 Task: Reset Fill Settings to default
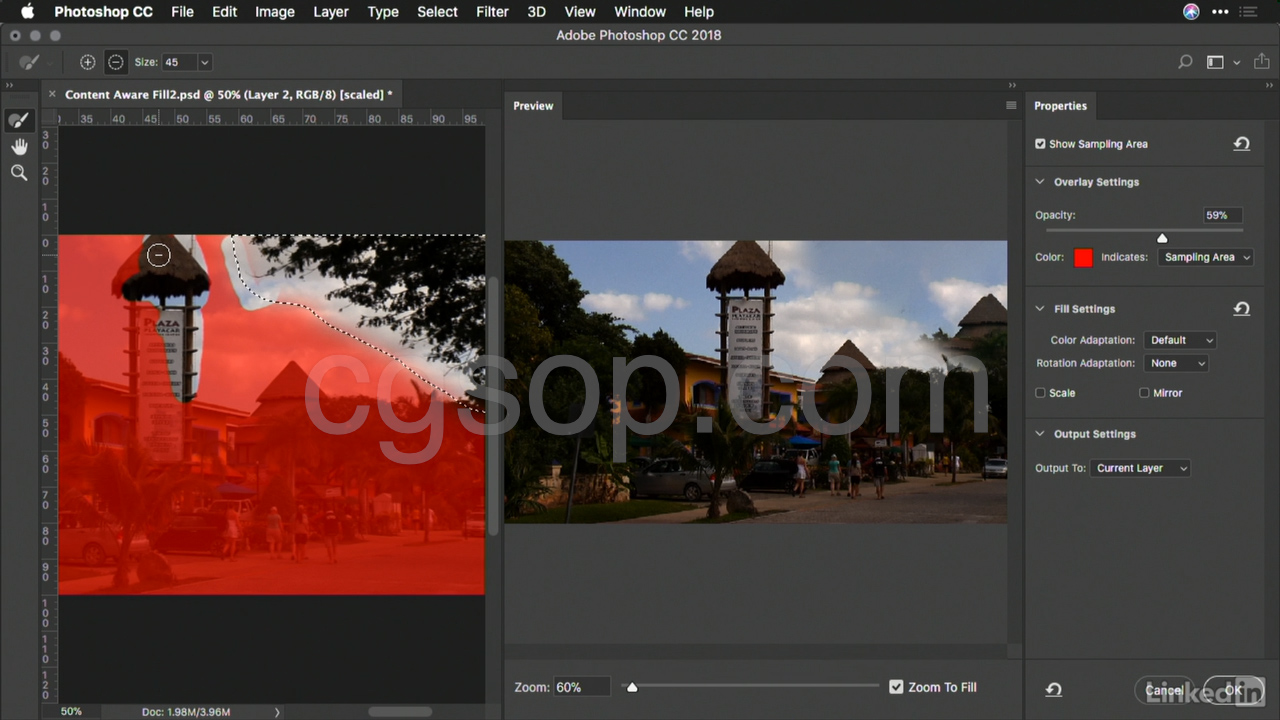[1241, 309]
